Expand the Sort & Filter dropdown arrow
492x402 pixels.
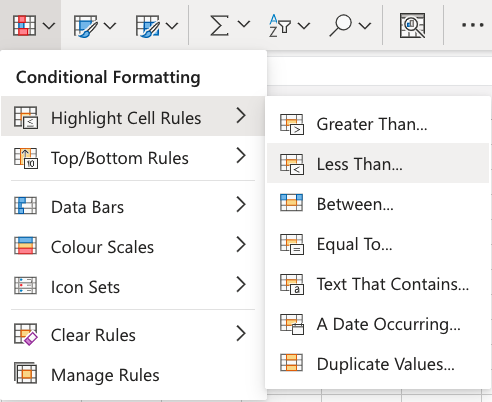[304, 26]
